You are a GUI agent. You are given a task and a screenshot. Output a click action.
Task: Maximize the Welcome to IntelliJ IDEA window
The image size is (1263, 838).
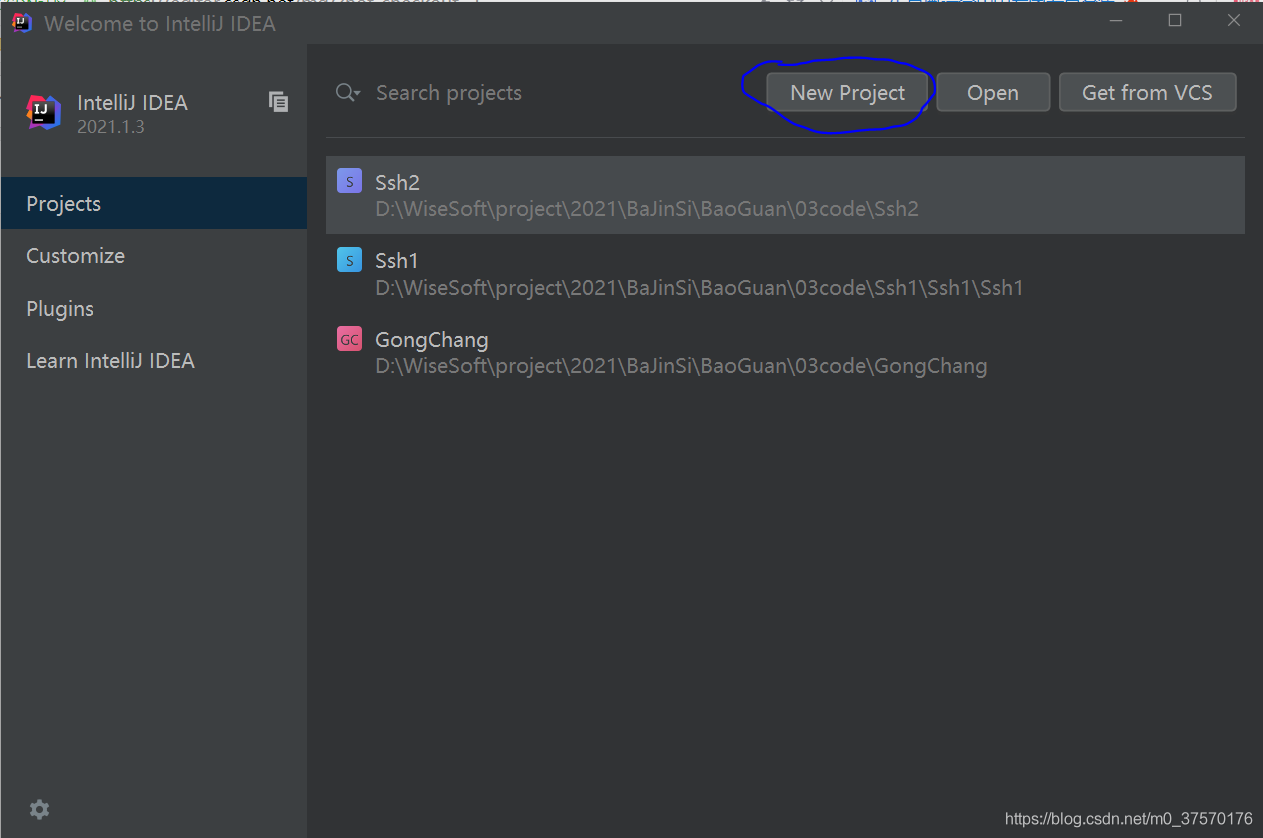click(x=1175, y=21)
